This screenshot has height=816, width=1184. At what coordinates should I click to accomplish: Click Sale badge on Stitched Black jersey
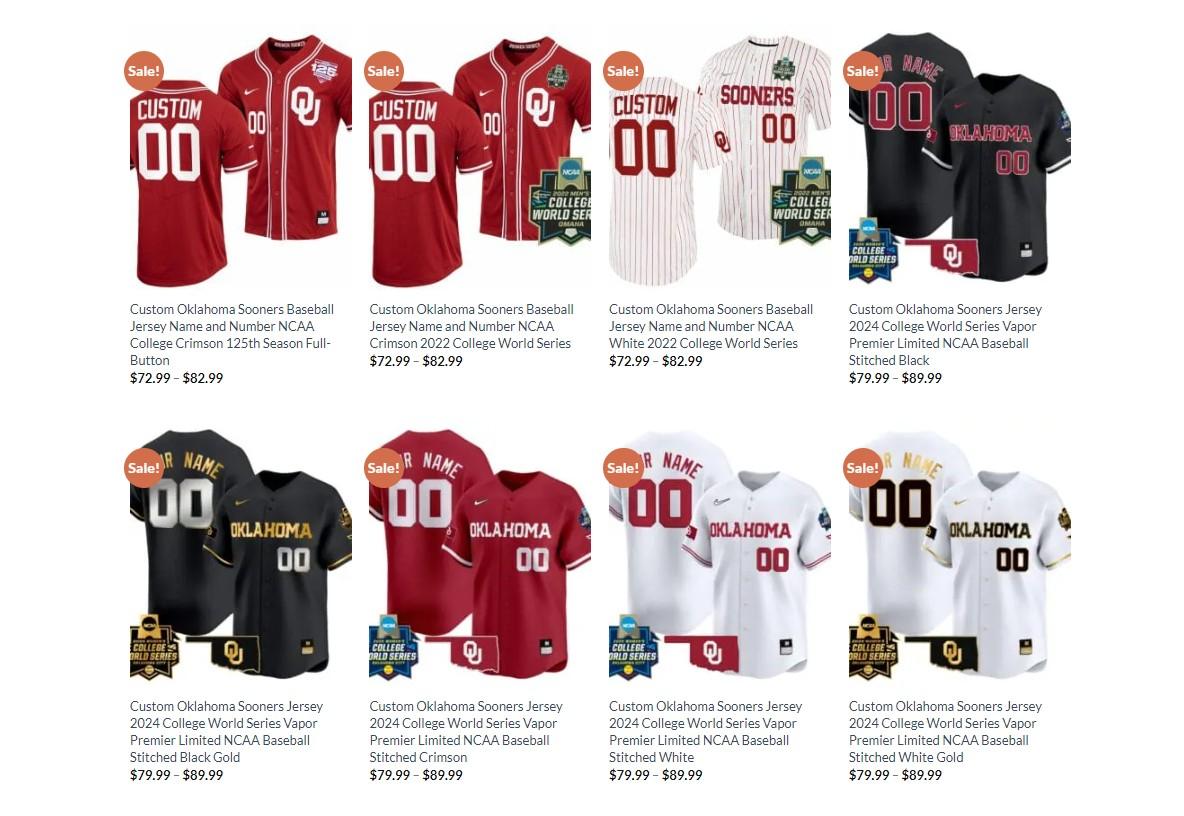pos(862,71)
